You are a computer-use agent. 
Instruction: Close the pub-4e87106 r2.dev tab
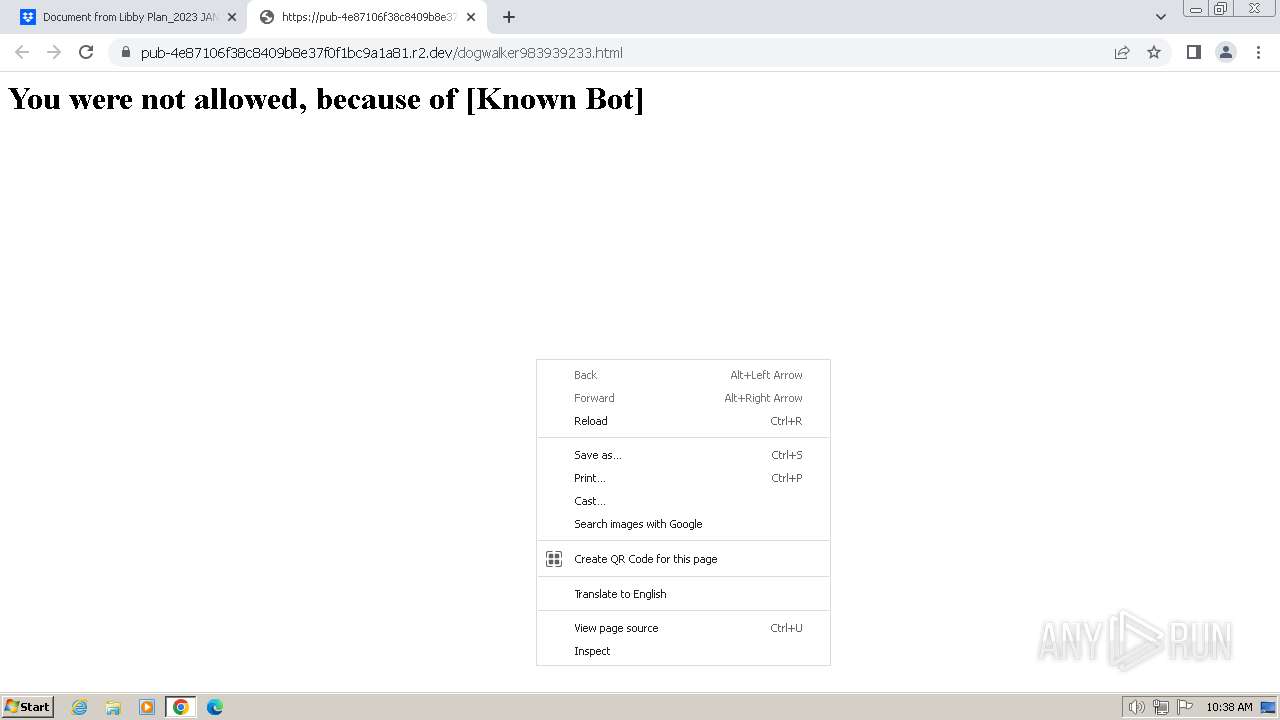pos(471,17)
